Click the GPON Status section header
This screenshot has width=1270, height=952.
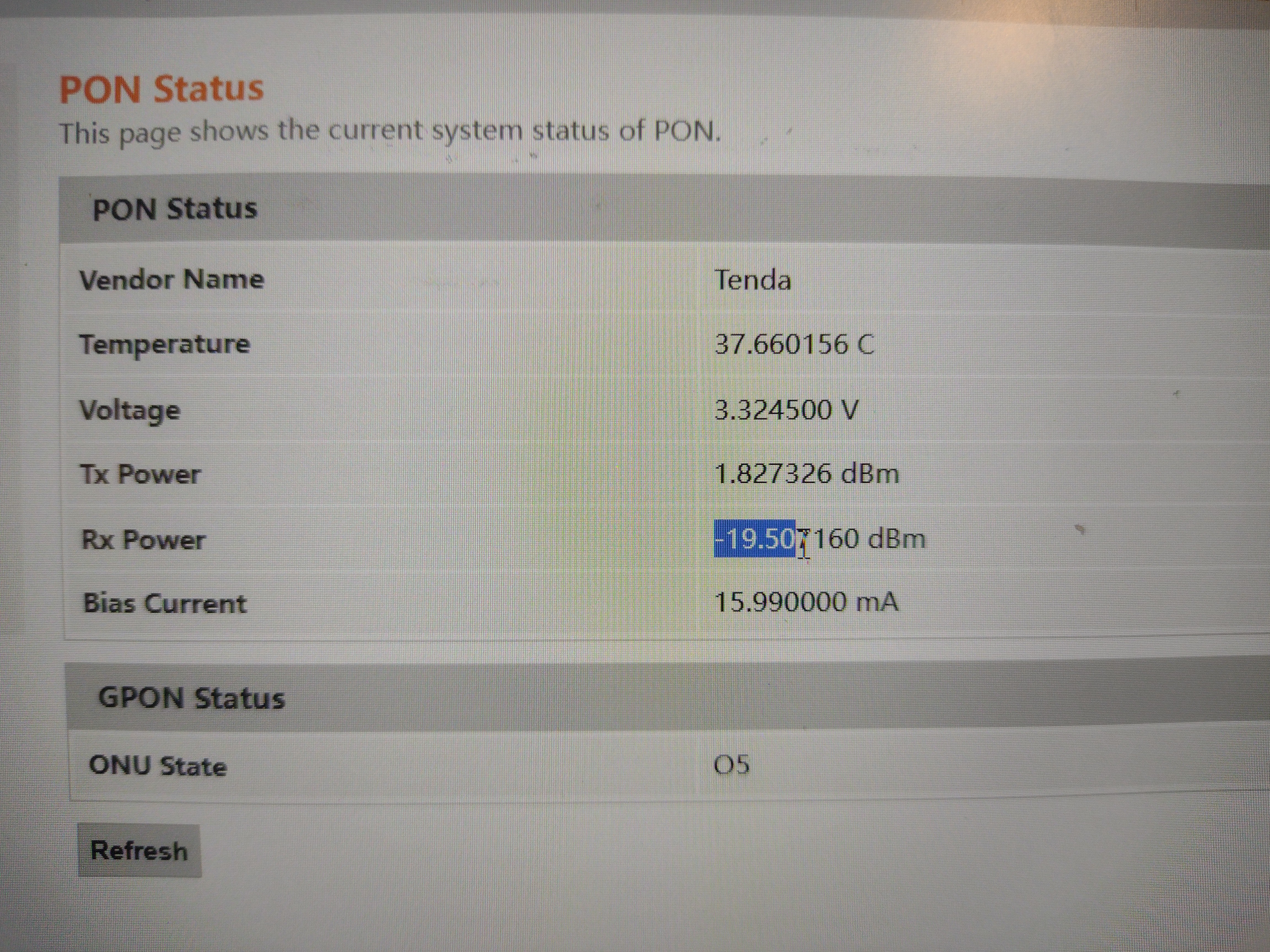191,698
